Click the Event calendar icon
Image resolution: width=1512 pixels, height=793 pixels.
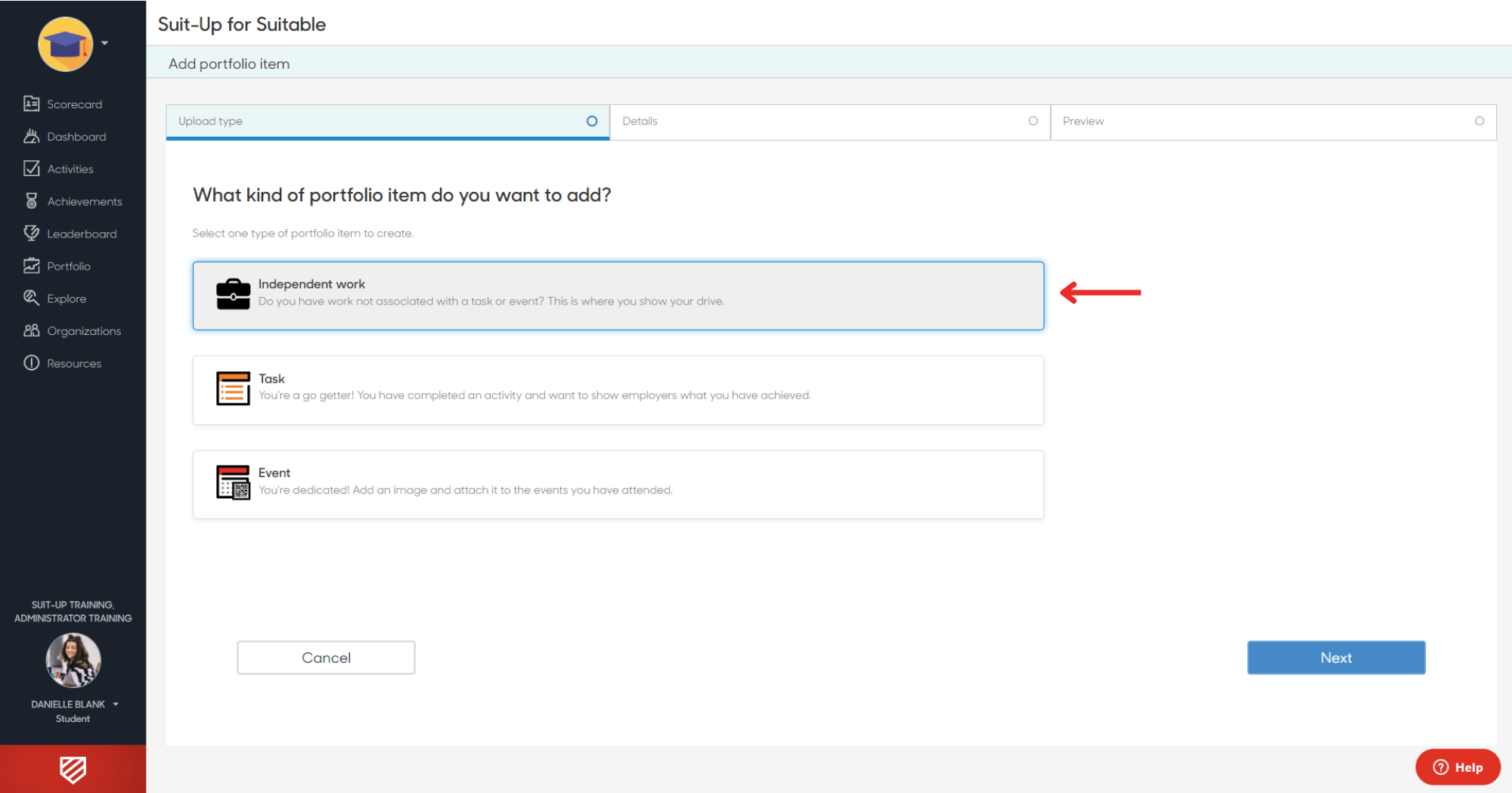coord(233,482)
